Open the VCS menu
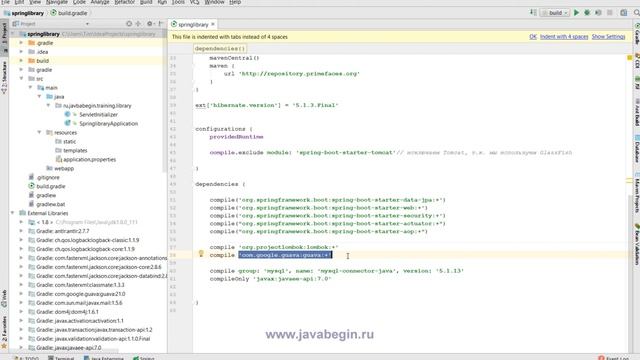 tap(194, 2)
